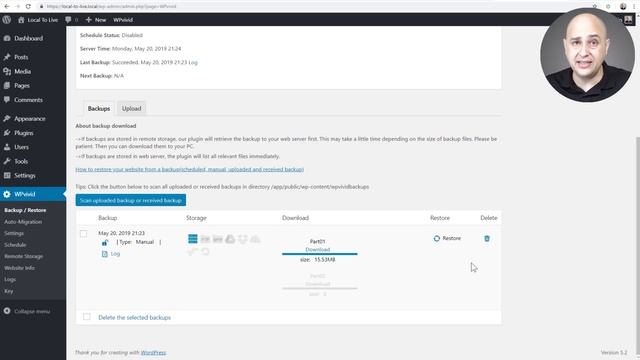Open the how to restore website guide link
The height and width of the screenshot is (360, 640).
pos(190,169)
